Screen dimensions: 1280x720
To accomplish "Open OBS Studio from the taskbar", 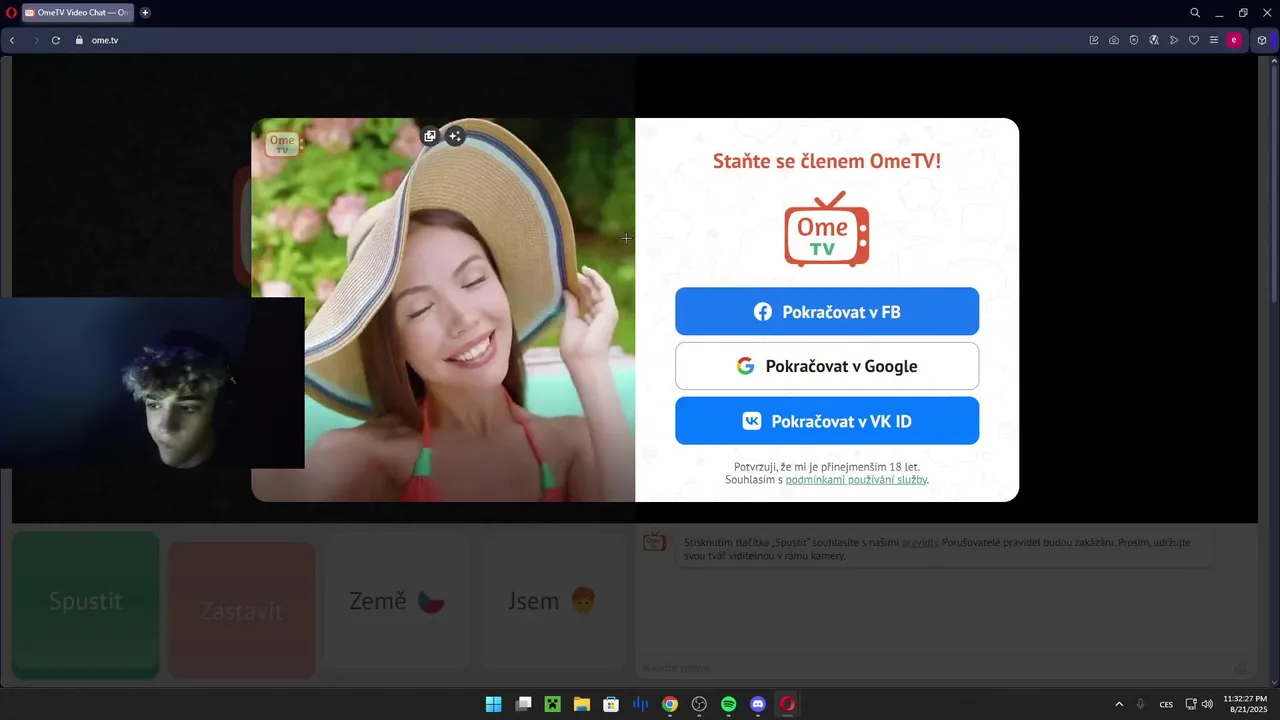I will (699, 704).
